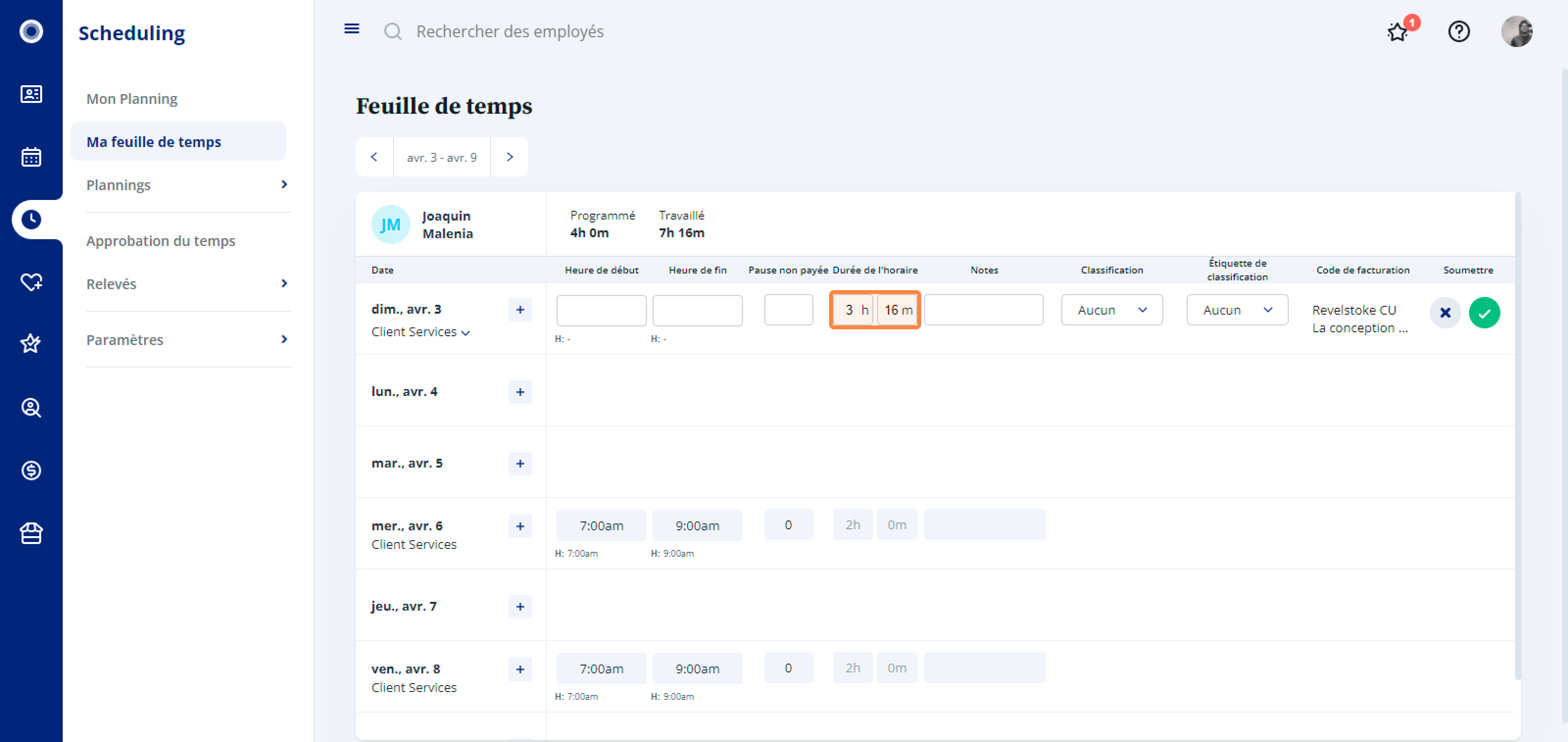The height and width of the screenshot is (742, 1568).
Task: Open the dollar payroll sidebar icon
Action: (31, 470)
